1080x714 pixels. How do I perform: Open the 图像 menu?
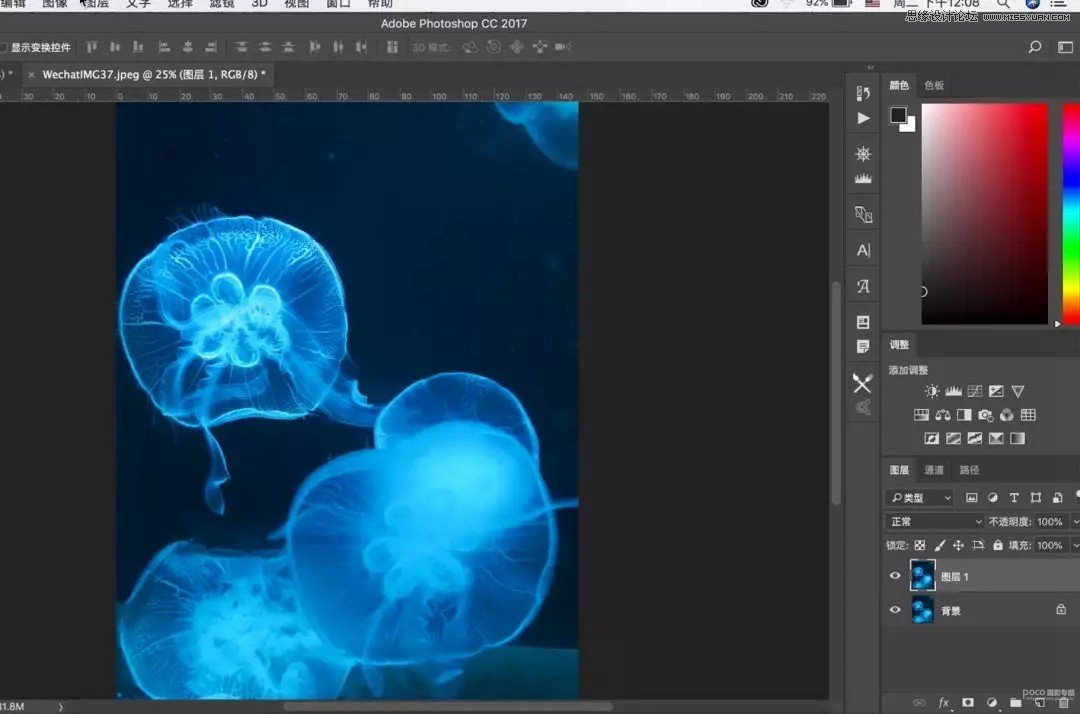coord(54,3)
